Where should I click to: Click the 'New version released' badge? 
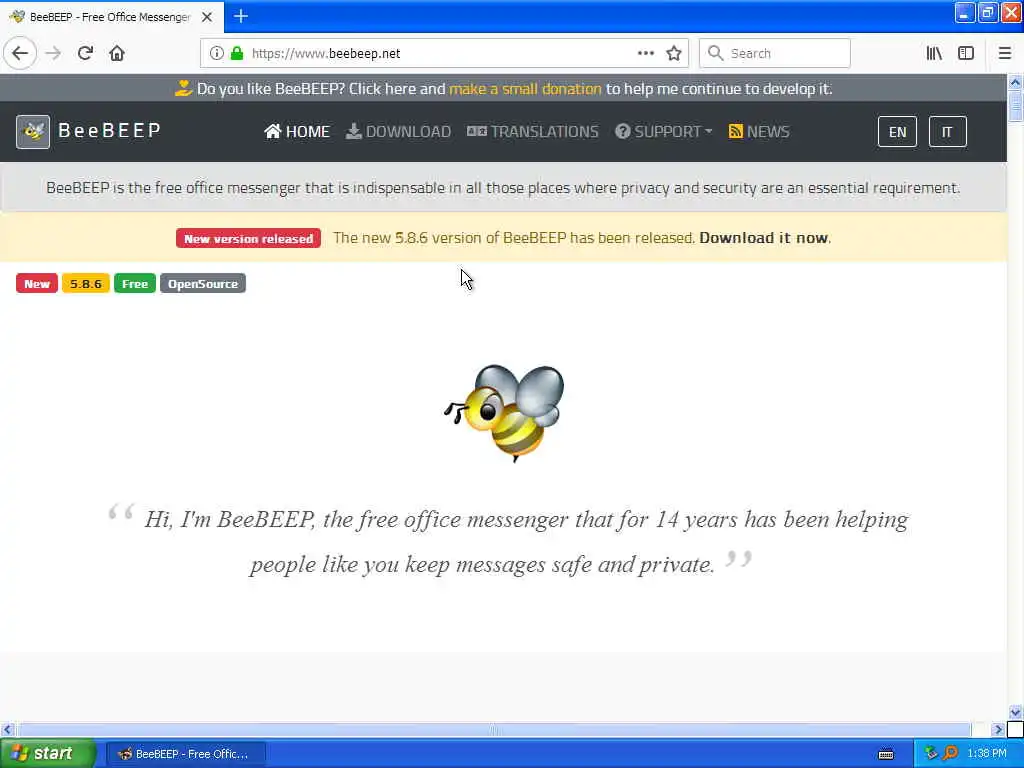click(248, 238)
